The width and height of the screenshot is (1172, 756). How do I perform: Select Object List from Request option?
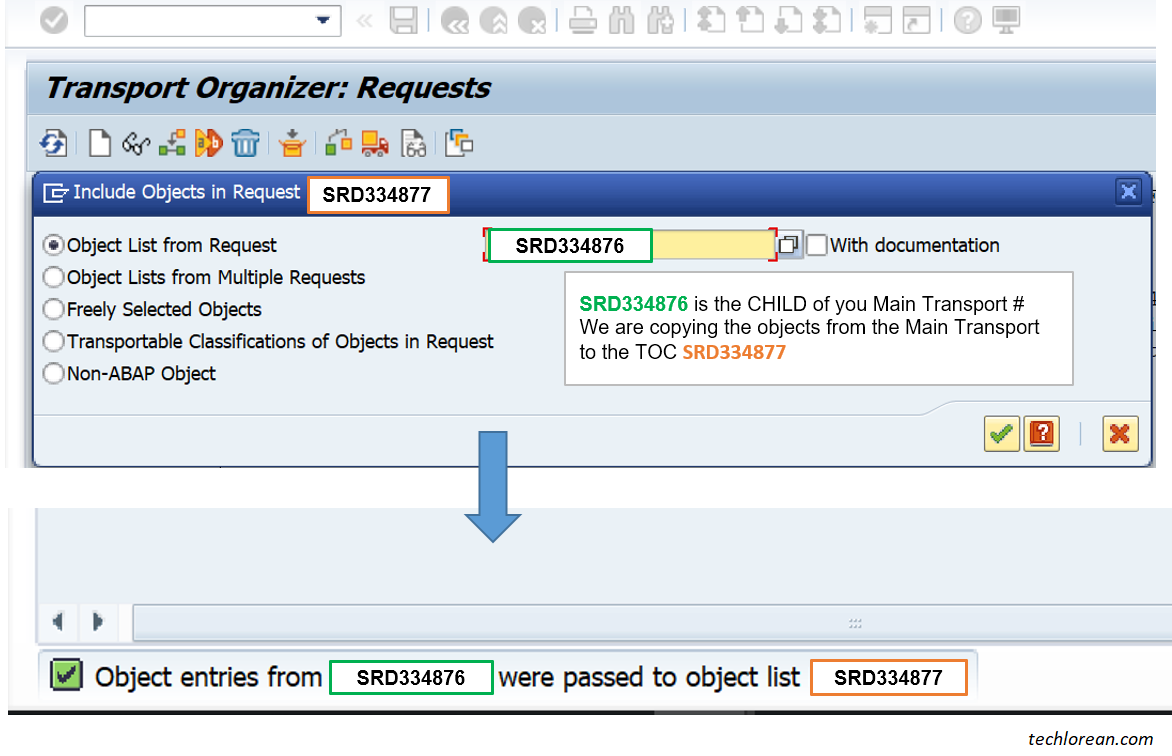point(54,246)
